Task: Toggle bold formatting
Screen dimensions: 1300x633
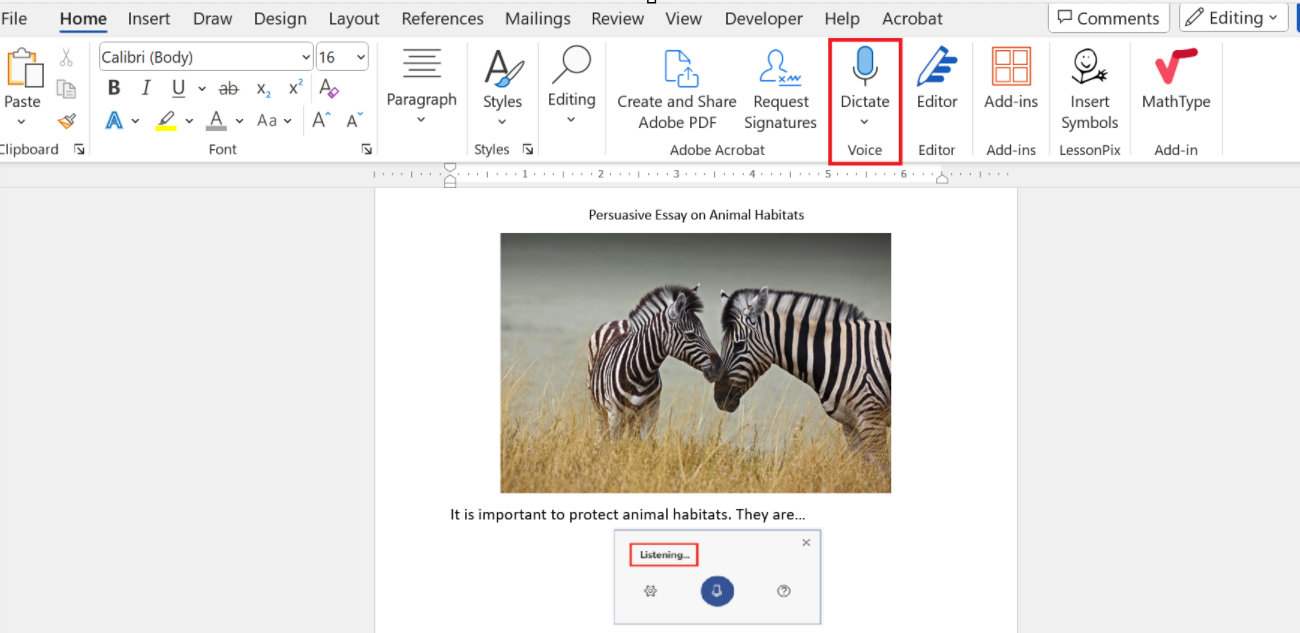Action: tap(114, 88)
